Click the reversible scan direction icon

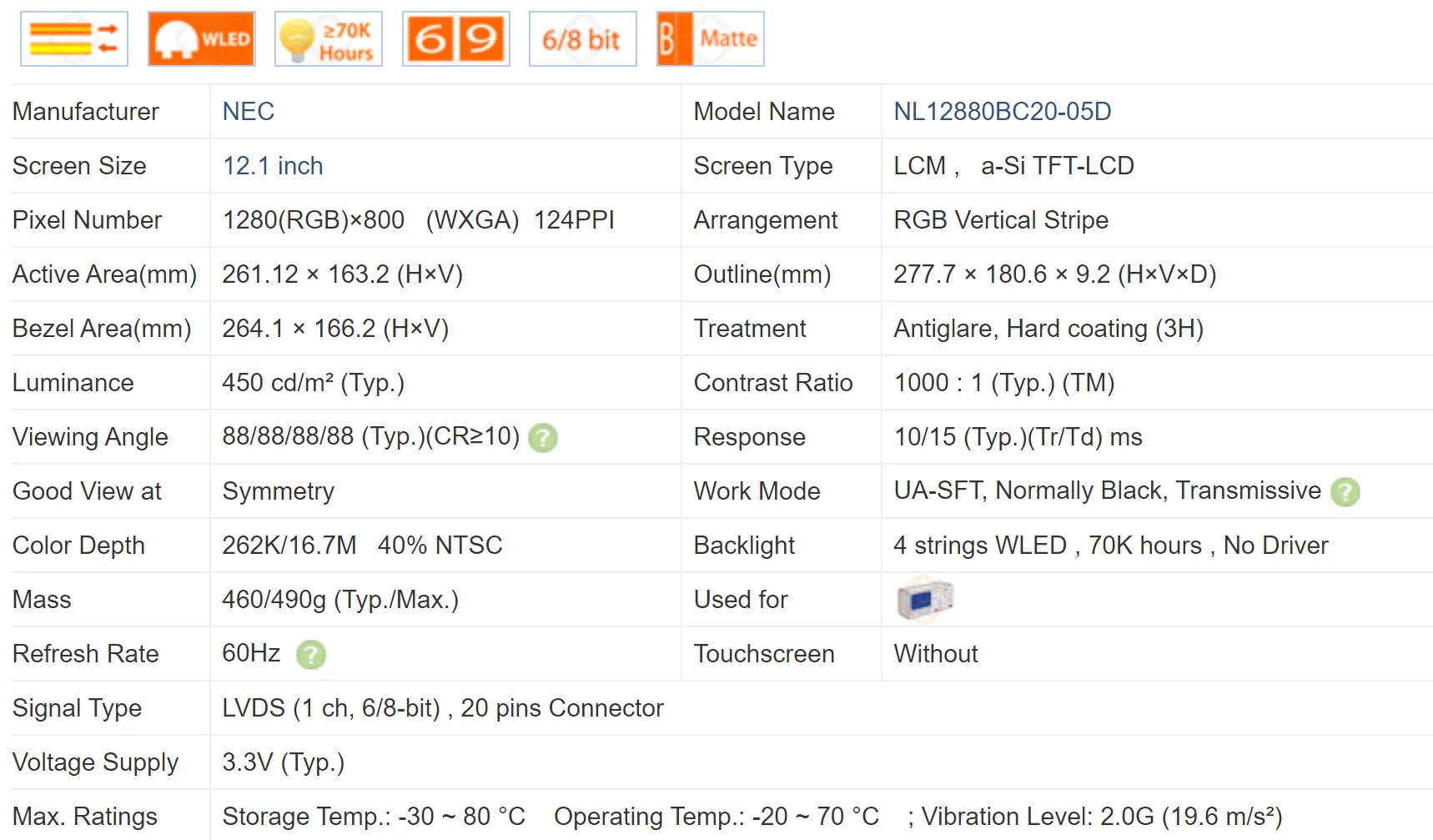(x=74, y=38)
